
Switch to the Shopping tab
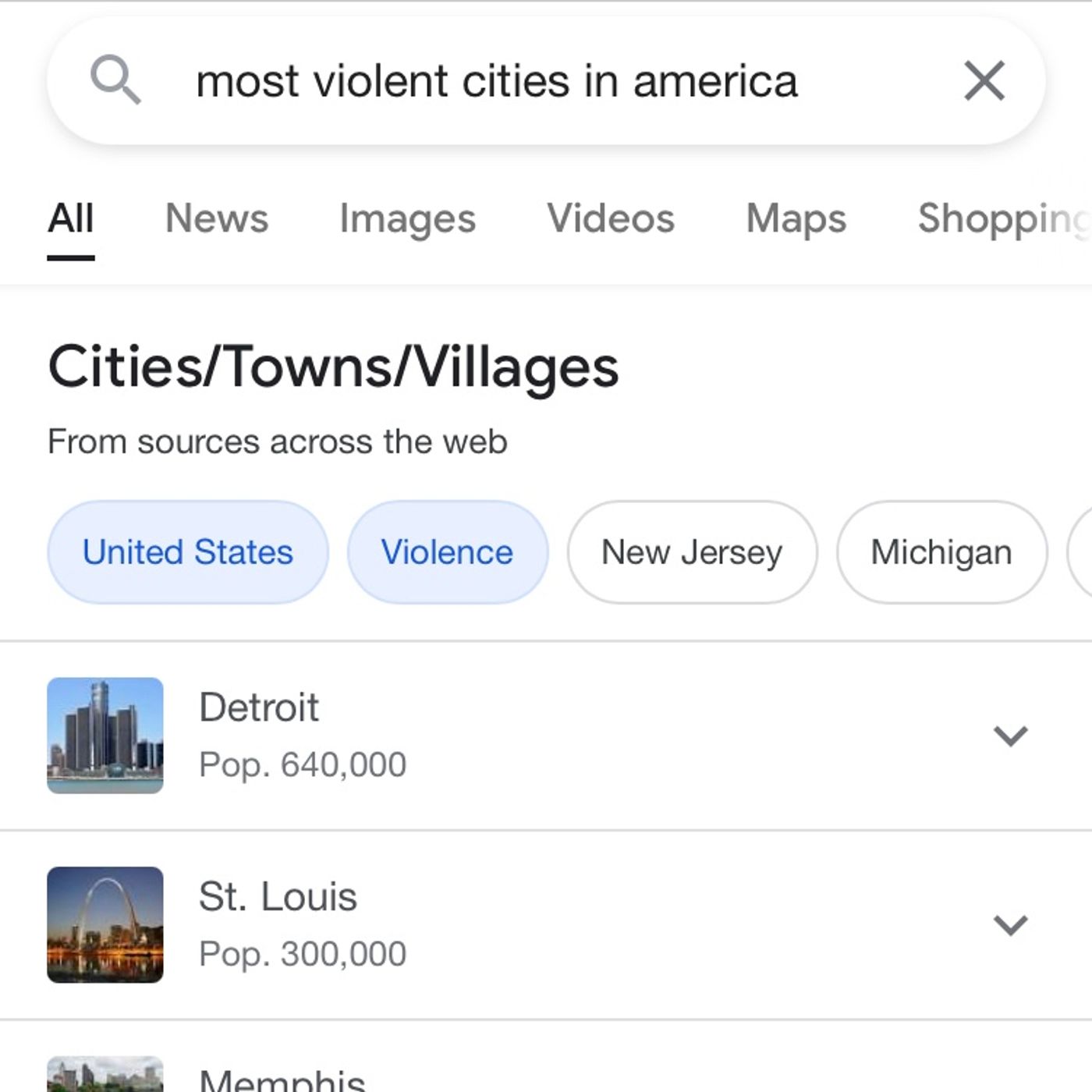(1003, 218)
